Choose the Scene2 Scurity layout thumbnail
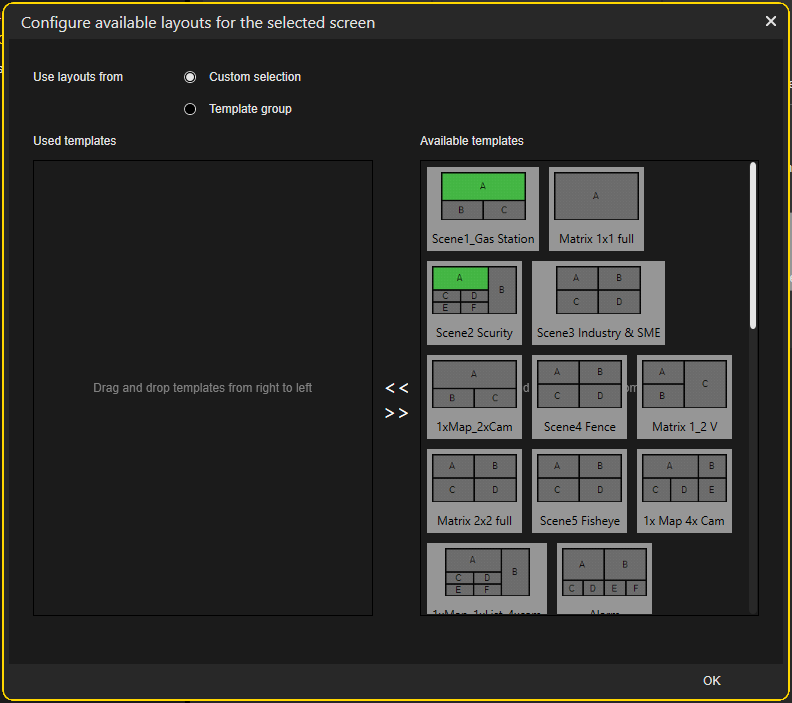Image resolution: width=792 pixels, height=703 pixels. coord(474,302)
